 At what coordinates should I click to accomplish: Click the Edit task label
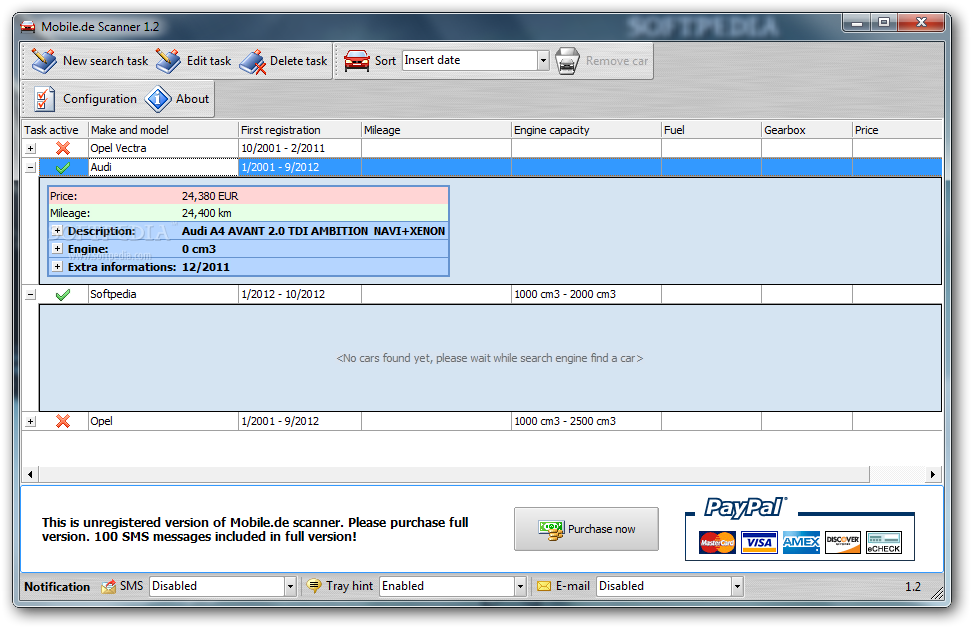[209, 61]
